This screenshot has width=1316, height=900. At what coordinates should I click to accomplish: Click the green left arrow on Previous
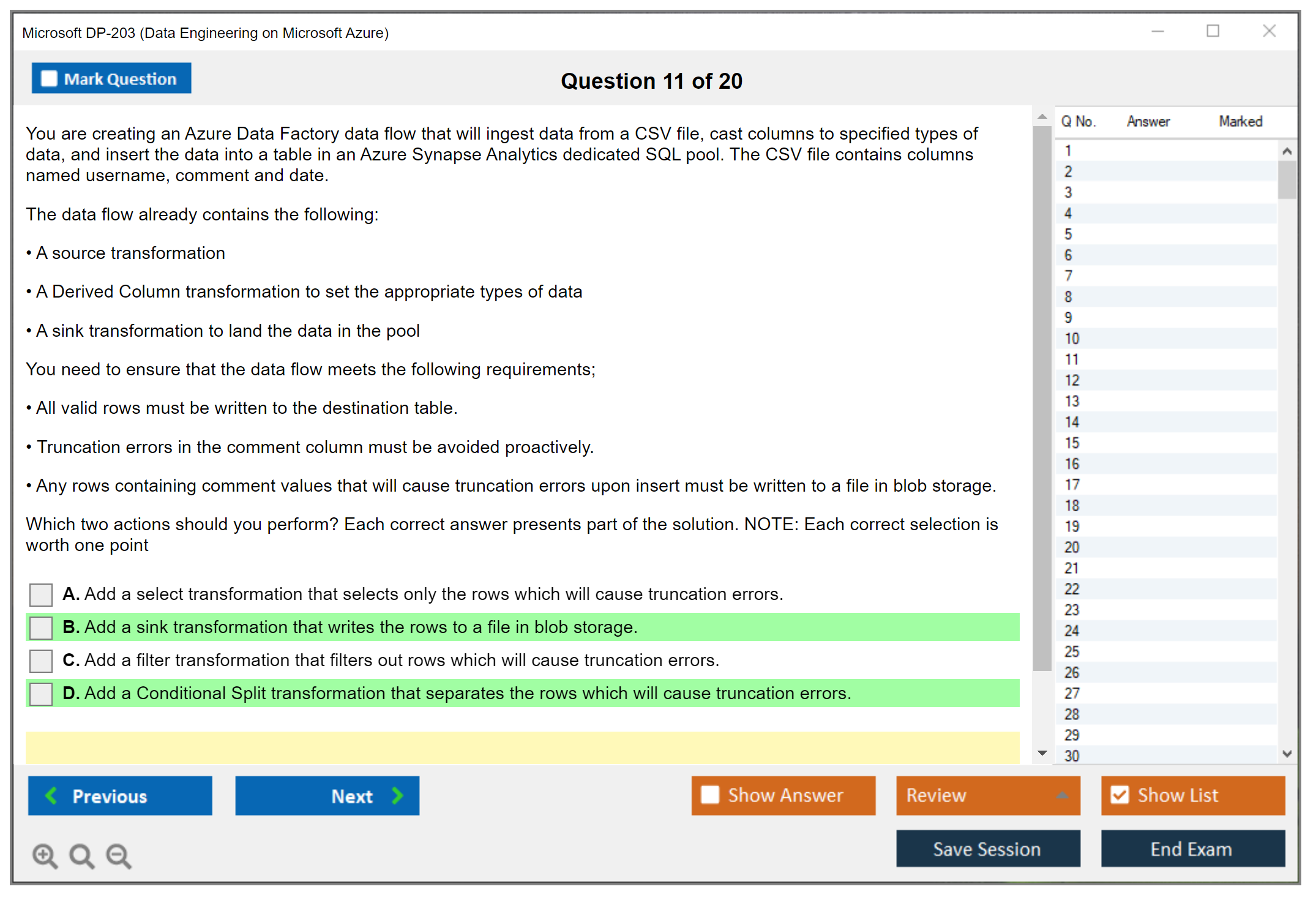click(51, 796)
